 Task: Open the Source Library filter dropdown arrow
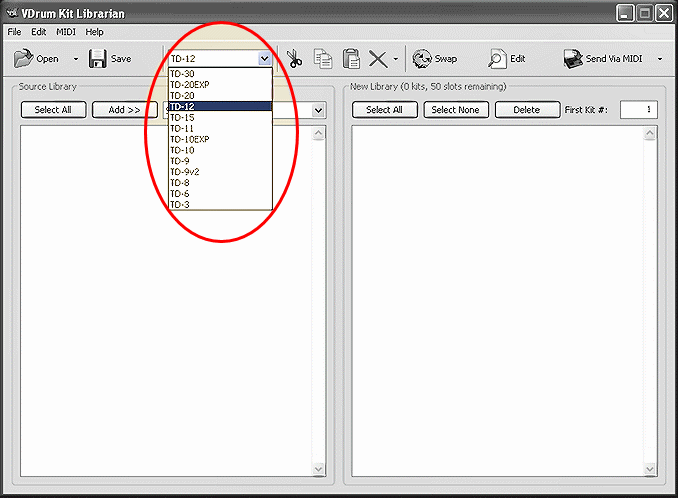(x=319, y=110)
